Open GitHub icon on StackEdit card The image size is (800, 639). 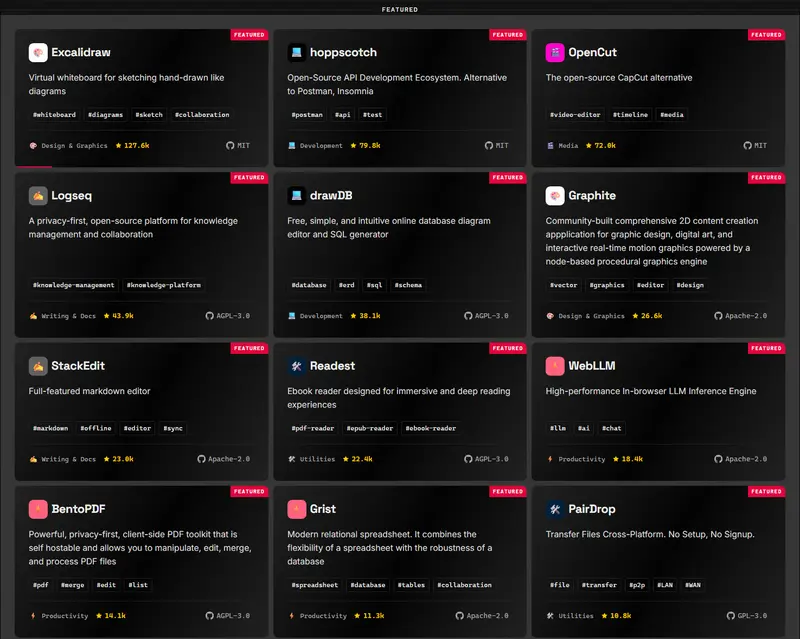click(201, 459)
